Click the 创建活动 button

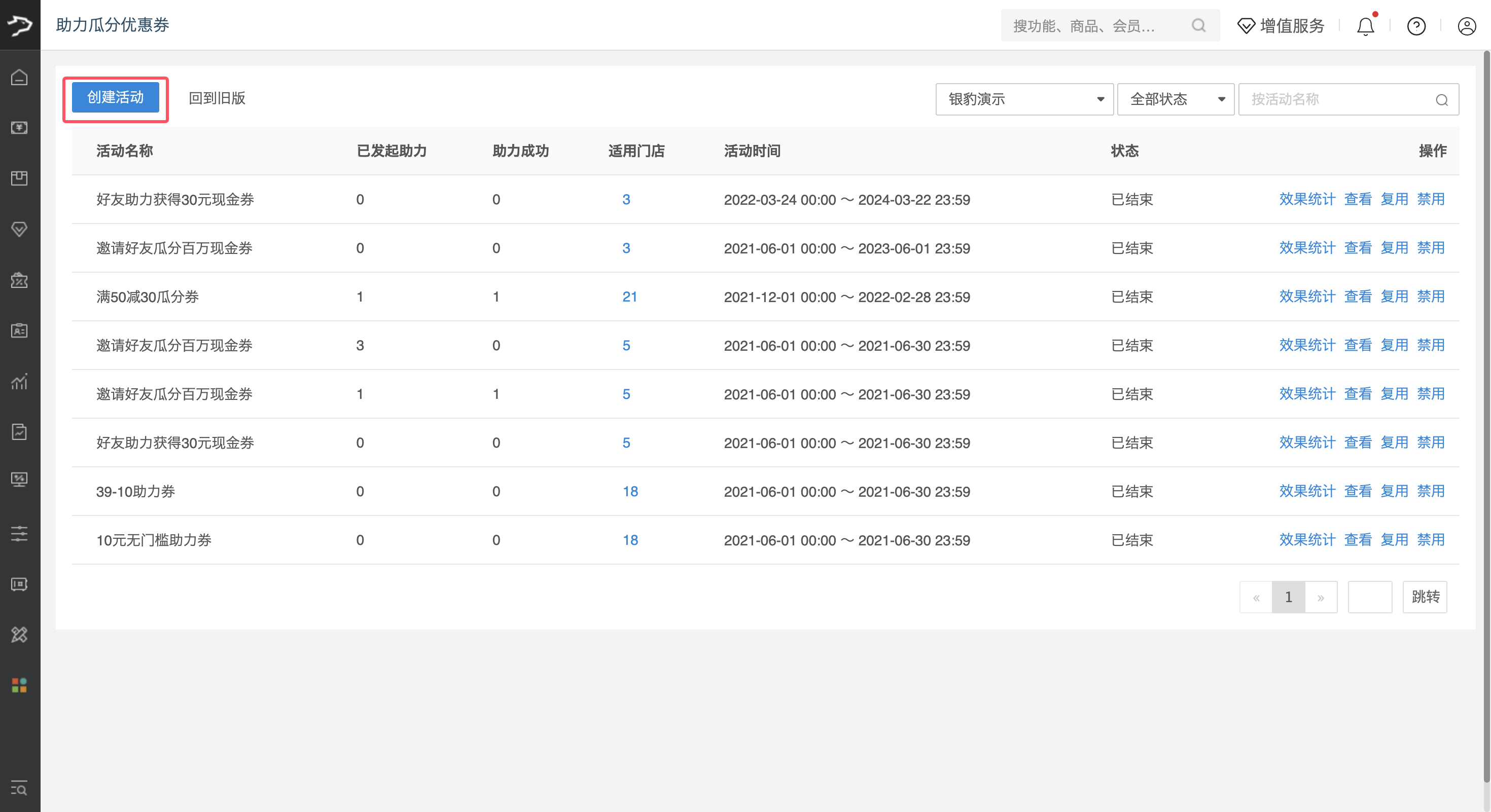115,97
